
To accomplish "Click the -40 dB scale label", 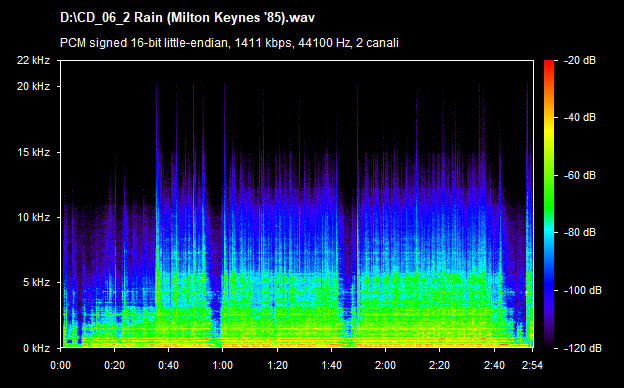I will coord(580,117).
